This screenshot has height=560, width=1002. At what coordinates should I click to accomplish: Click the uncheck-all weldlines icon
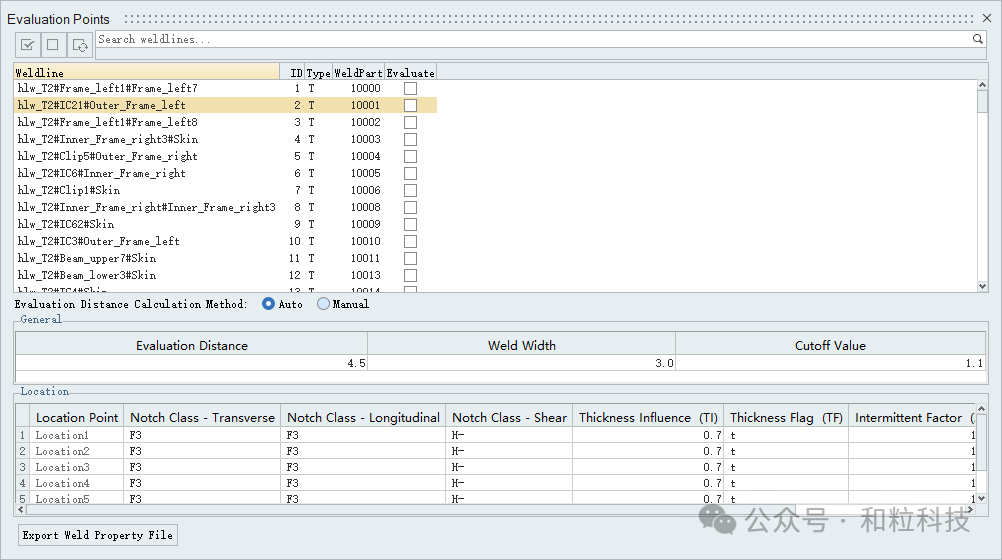tap(53, 45)
